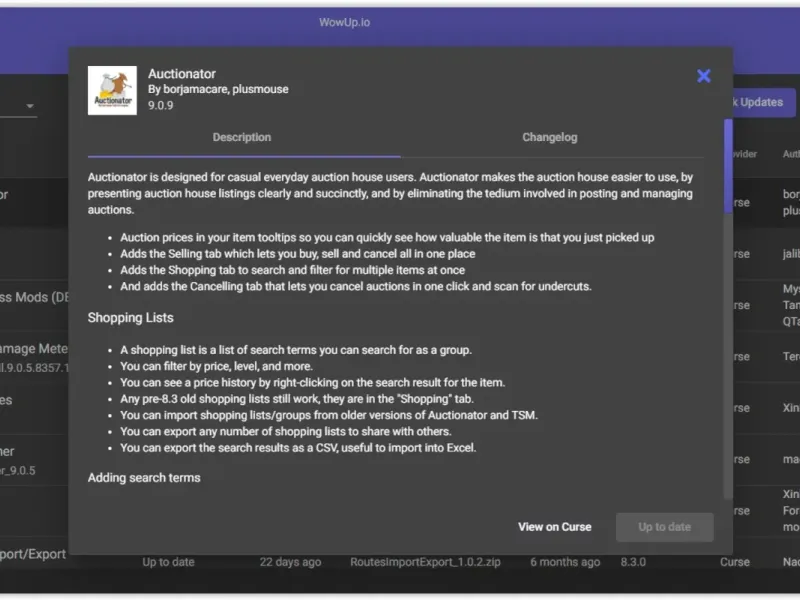800x600 pixels.
Task: Click the disabled Up to date button
Action: (664, 527)
